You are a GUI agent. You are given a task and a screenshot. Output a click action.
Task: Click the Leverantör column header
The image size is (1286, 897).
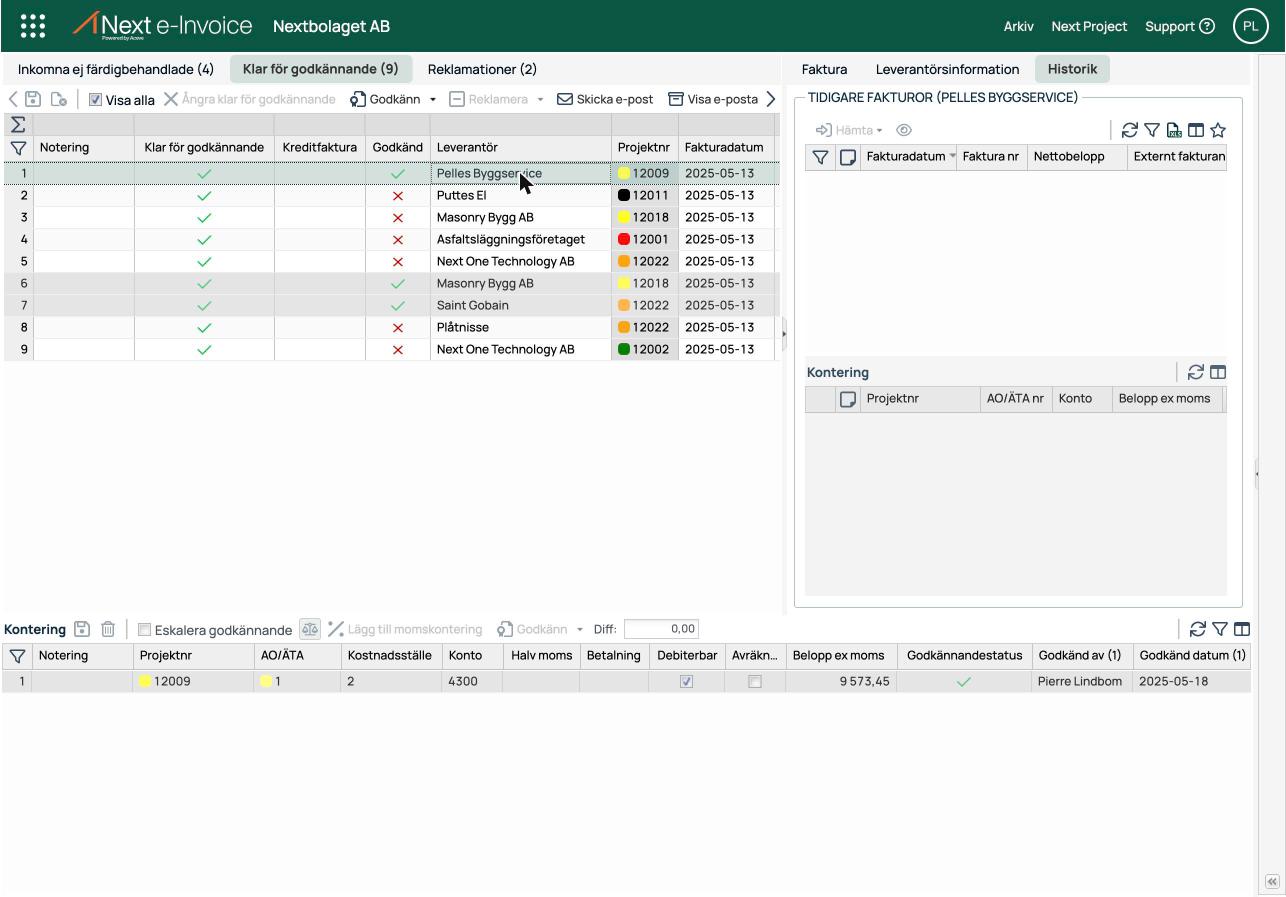[x=521, y=148]
